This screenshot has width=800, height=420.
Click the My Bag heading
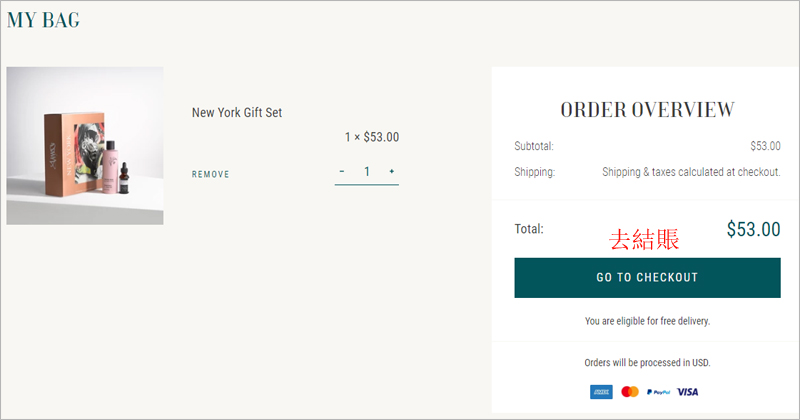click(43, 20)
